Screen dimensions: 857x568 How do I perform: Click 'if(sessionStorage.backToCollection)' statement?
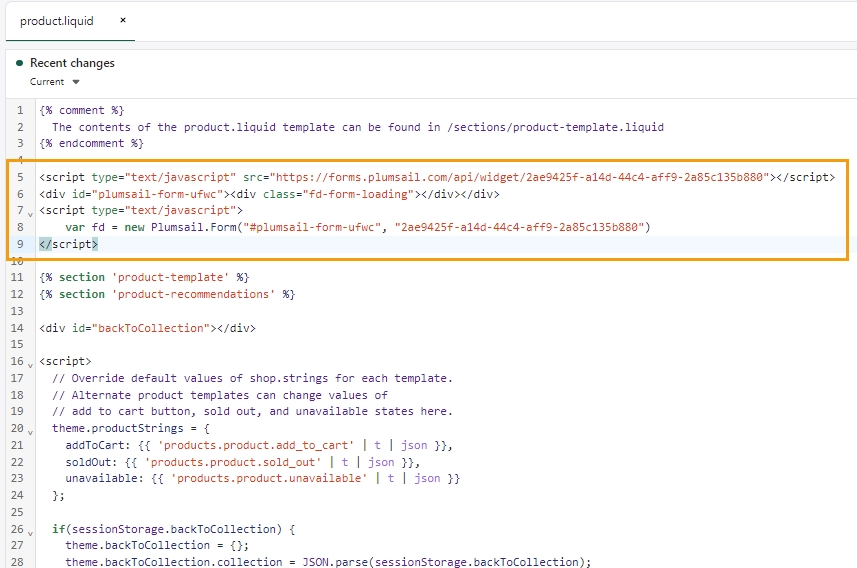tap(174, 529)
